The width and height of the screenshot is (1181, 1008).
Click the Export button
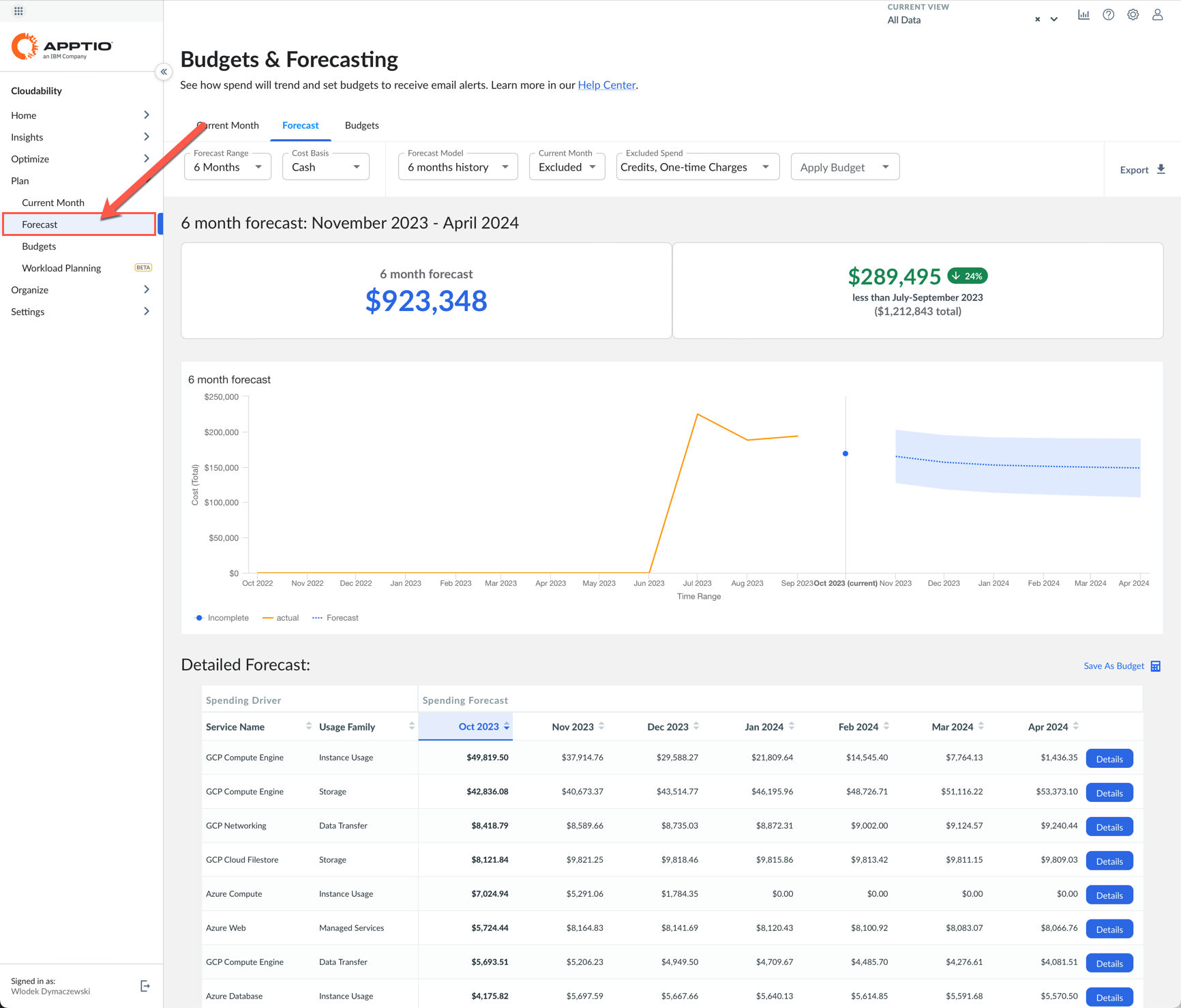1143,170
